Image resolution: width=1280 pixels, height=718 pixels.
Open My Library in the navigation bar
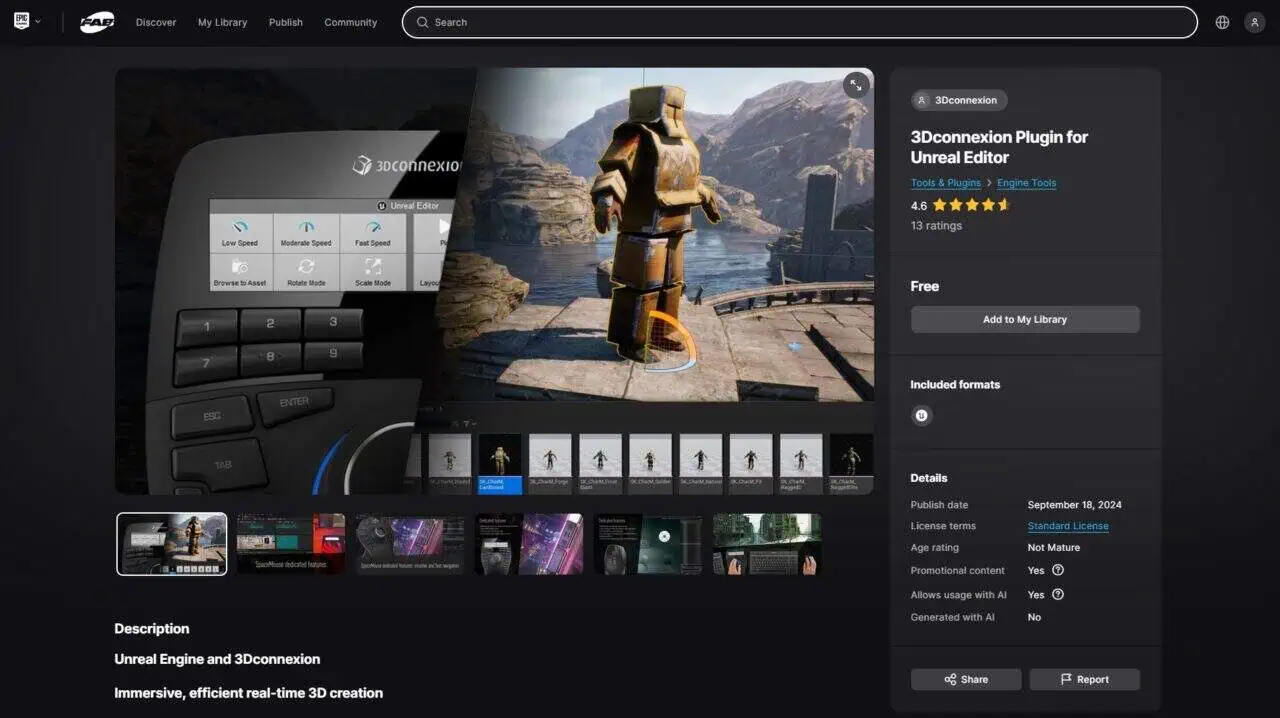pos(222,22)
